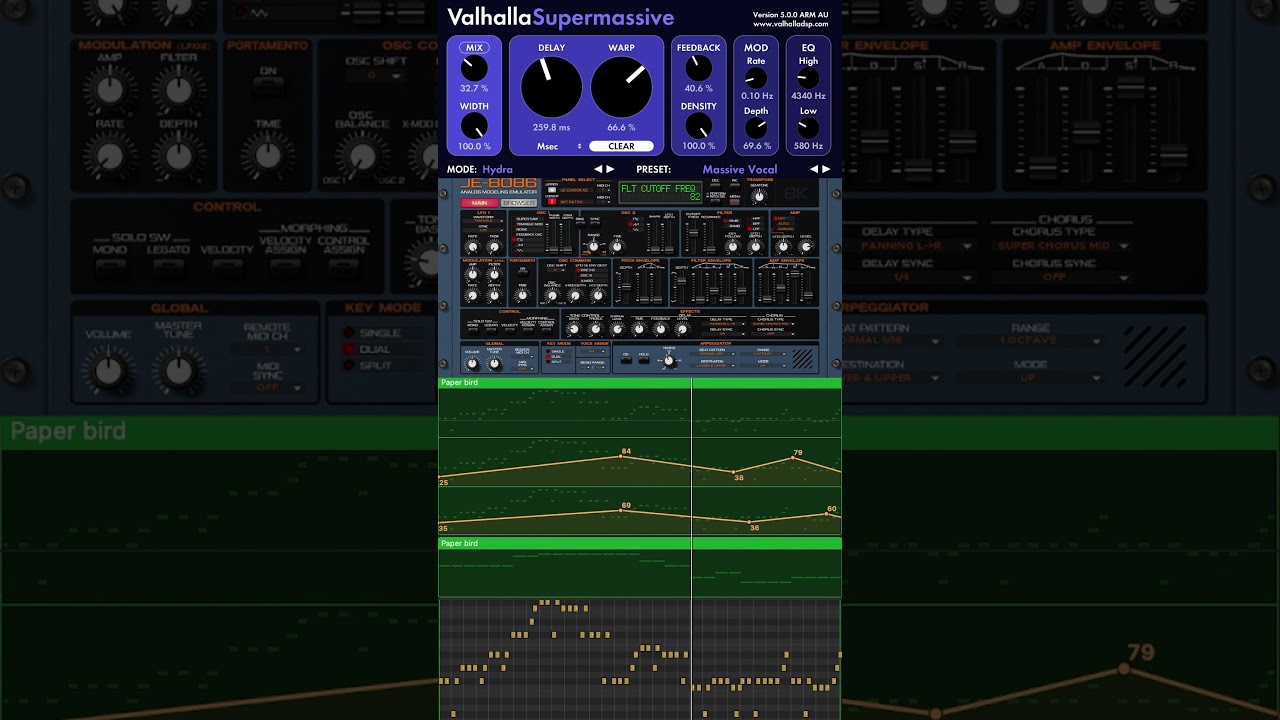Click the EQ High knob

coord(808,78)
